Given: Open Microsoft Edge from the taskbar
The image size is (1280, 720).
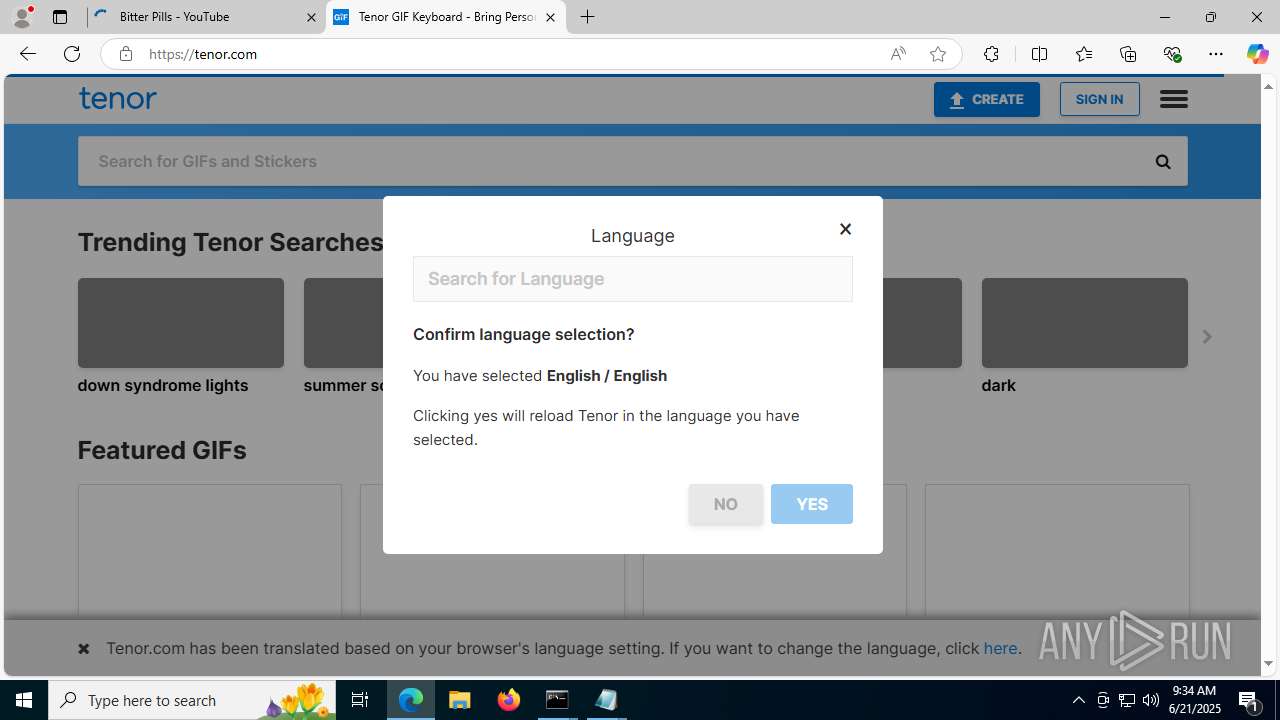Looking at the screenshot, I should coord(411,700).
